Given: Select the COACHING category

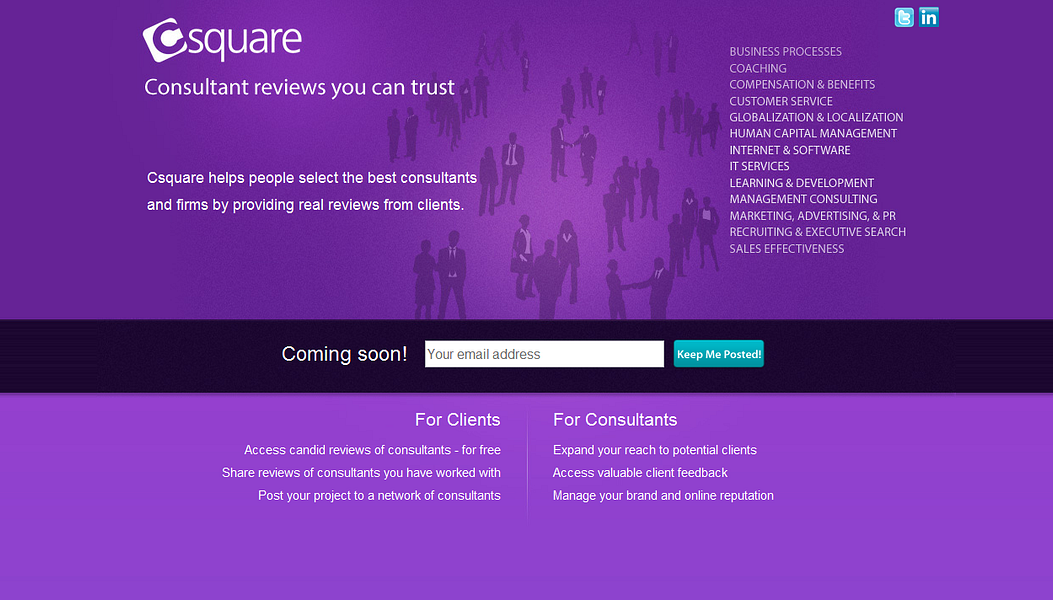Looking at the screenshot, I should coord(757,68).
